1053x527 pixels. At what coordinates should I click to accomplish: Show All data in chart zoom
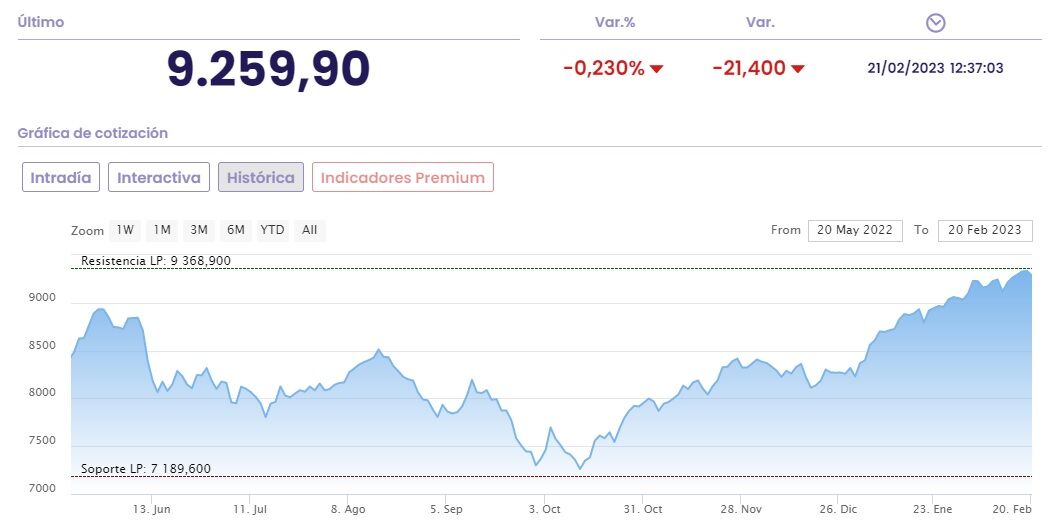click(310, 230)
